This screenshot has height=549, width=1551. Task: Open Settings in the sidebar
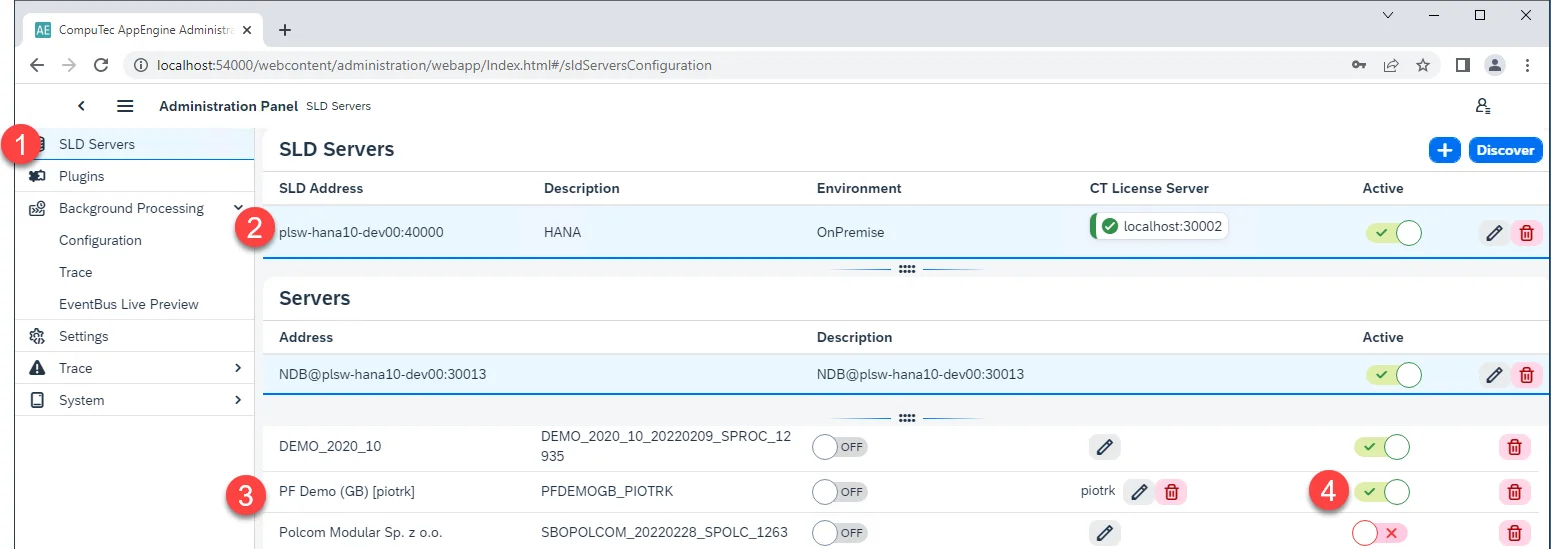[135, 336]
